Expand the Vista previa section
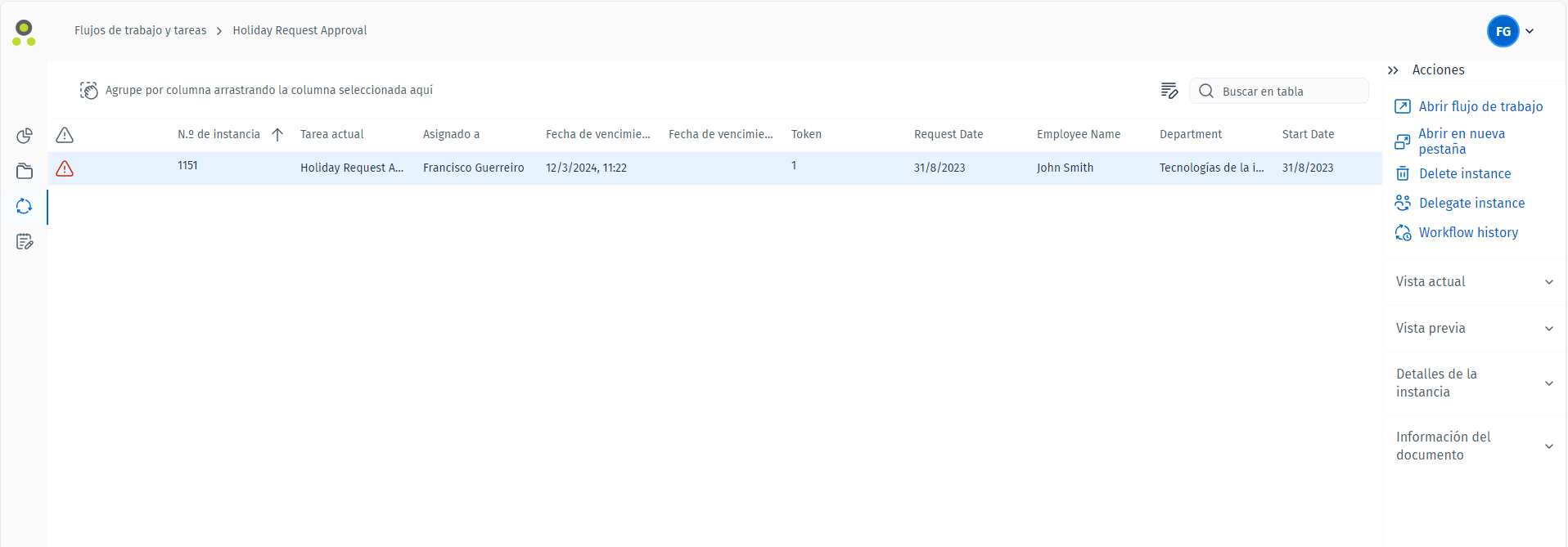1568x547 pixels. click(1548, 329)
